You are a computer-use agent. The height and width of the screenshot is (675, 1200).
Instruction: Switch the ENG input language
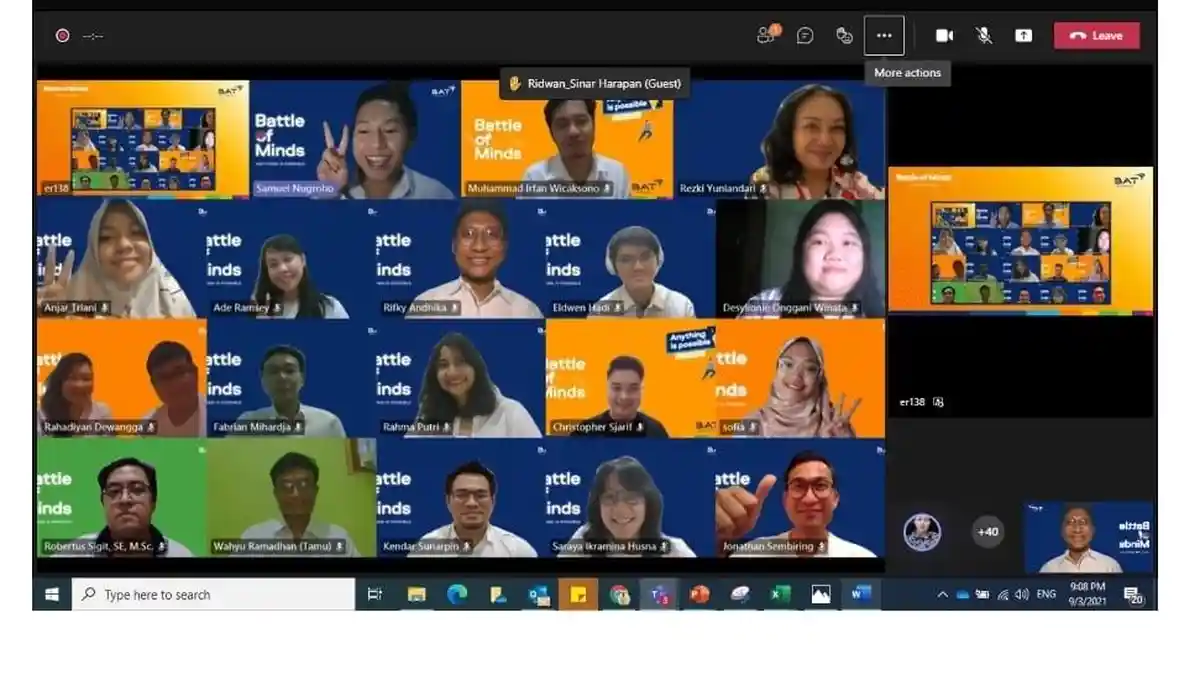point(1046,594)
